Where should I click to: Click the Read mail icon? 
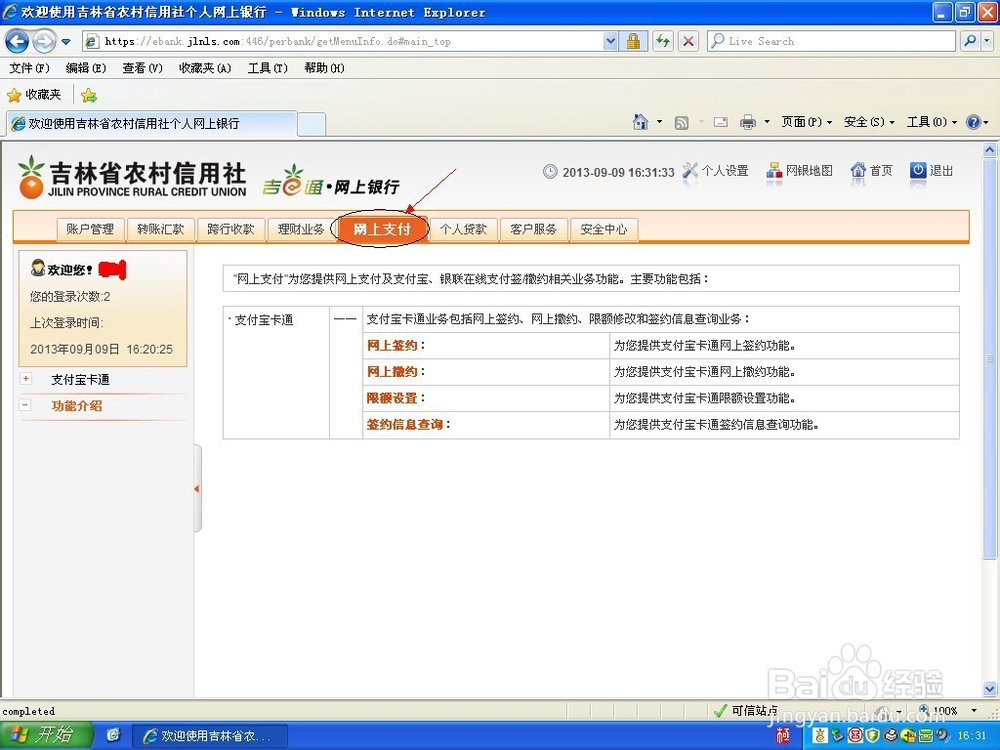click(721, 122)
